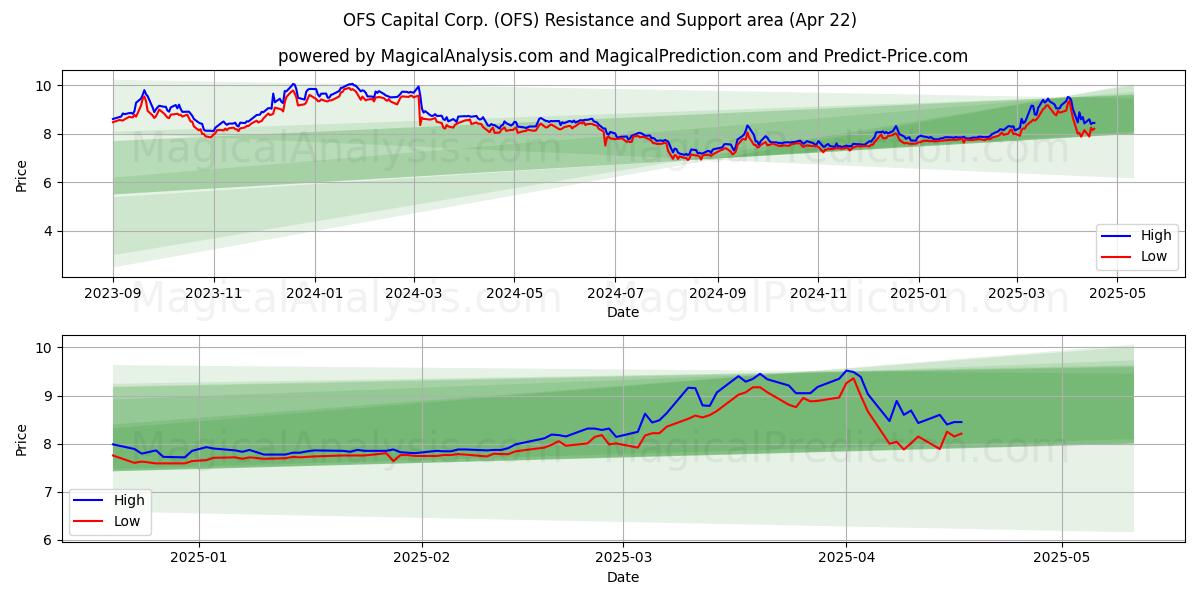Click the '2024-09' date tick label
This screenshot has height=600, width=1200.
[717, 294]
